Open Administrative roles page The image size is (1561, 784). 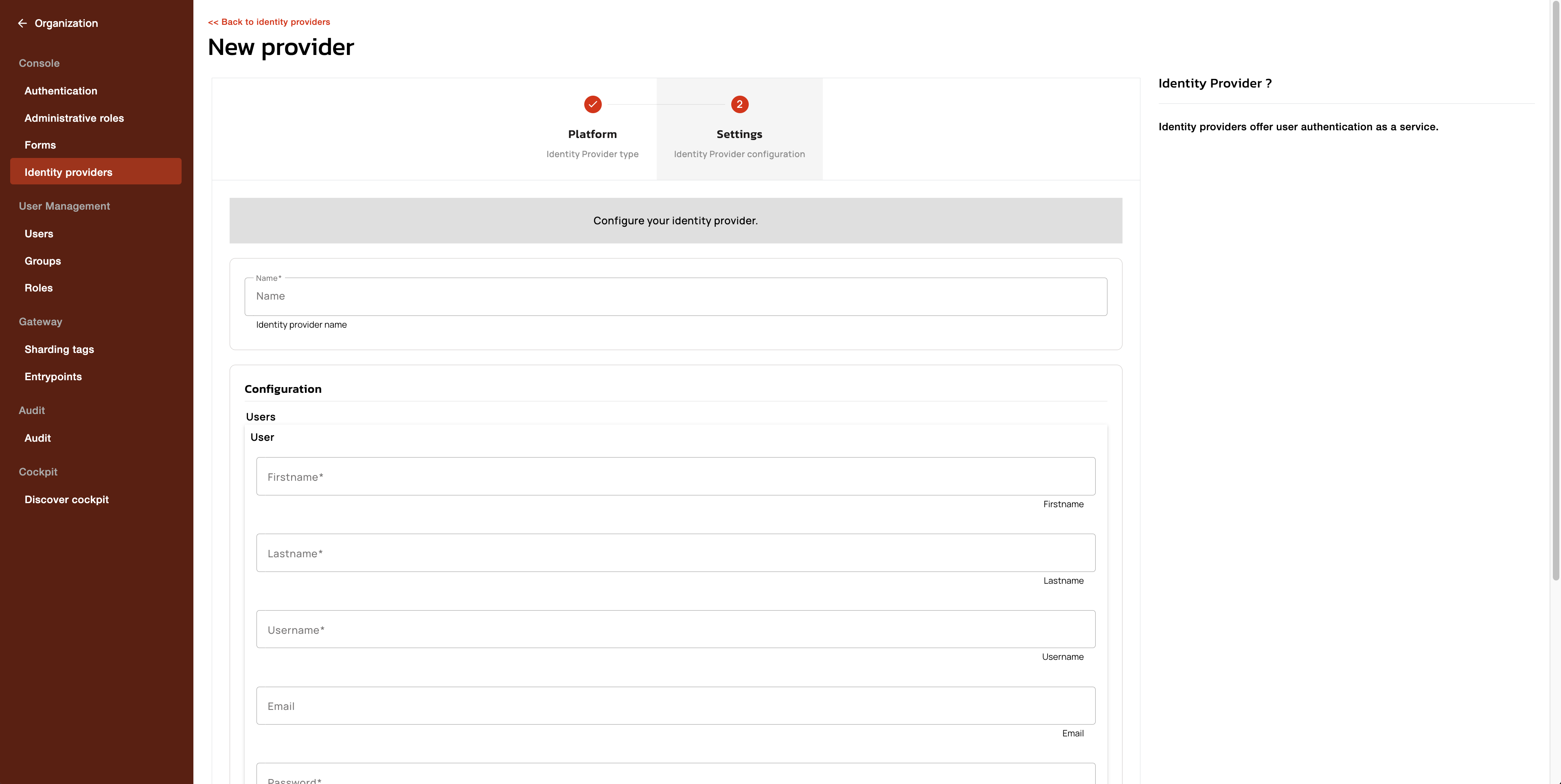click(74, 118)
